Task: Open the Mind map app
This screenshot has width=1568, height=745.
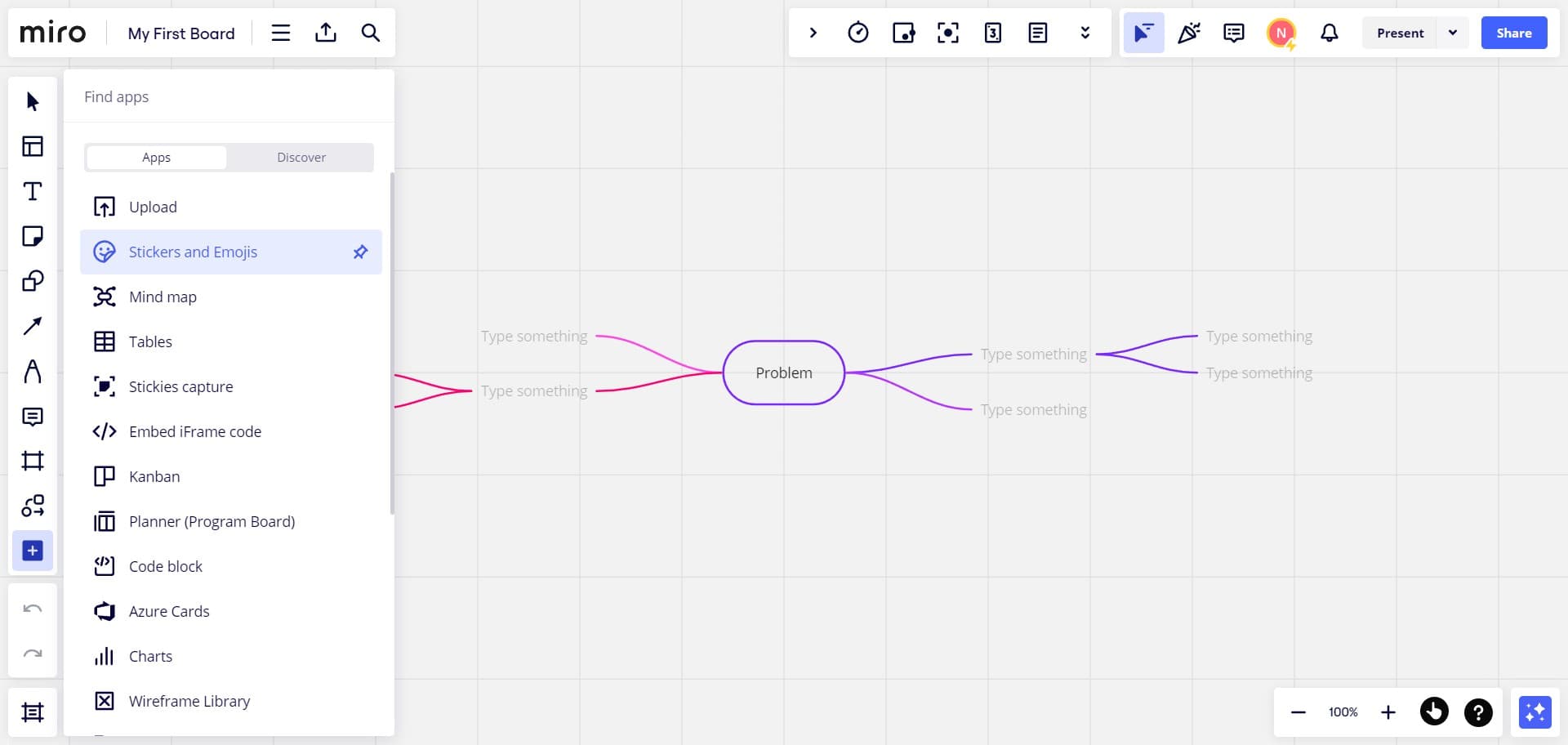Action: tap(163, 297)
